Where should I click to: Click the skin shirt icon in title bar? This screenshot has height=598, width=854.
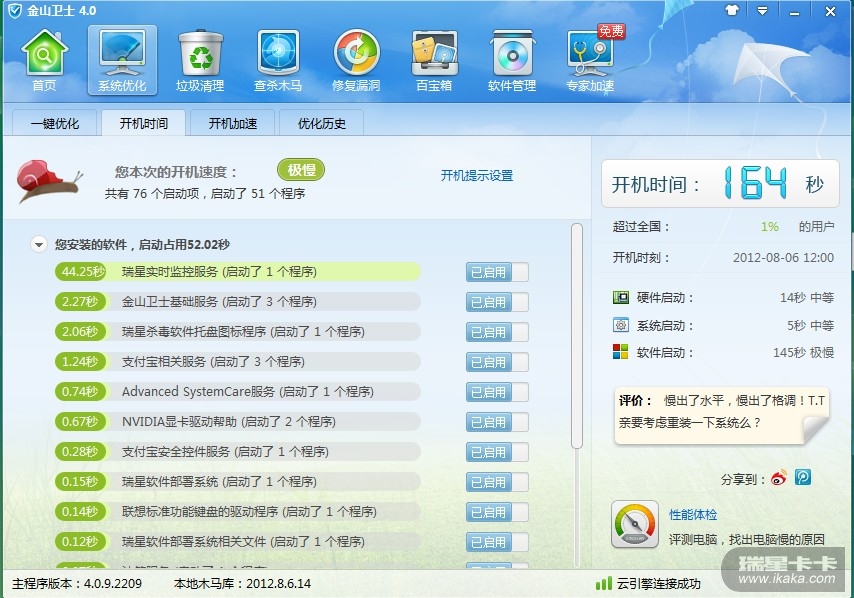(731, 10)
